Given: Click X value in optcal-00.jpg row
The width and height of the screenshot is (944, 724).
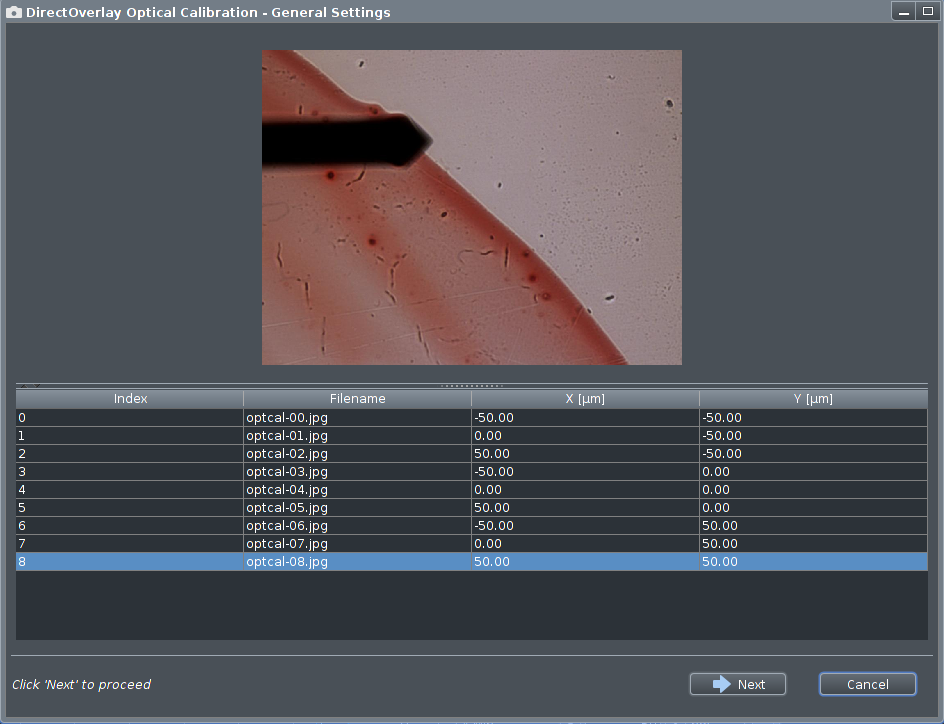Looking at the screenshot, I should point(585,418).
